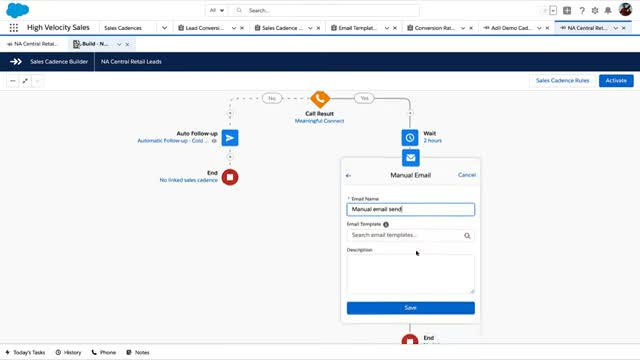640x360 pixels.
Task: Select the No branch label
Action: coord(272,98)
